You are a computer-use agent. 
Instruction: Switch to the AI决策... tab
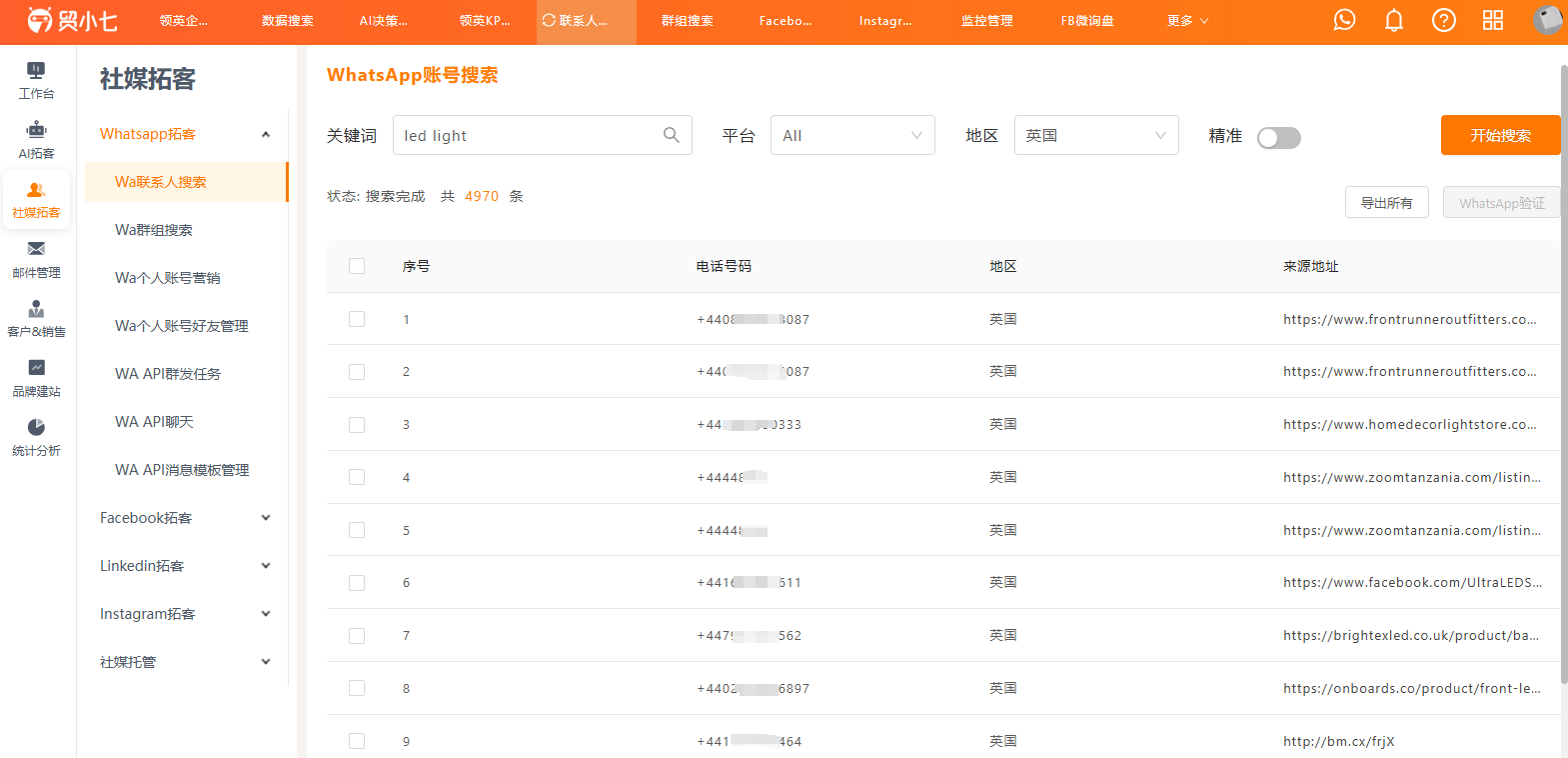tap(384, 21)
